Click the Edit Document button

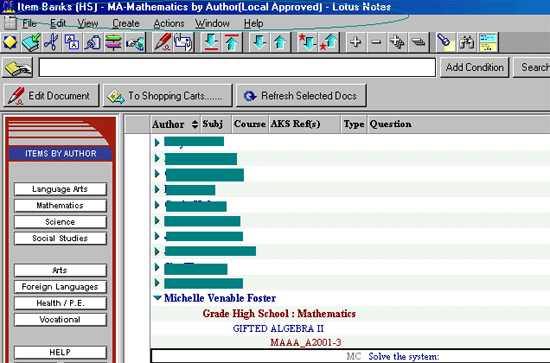click(x=51, y=96)
